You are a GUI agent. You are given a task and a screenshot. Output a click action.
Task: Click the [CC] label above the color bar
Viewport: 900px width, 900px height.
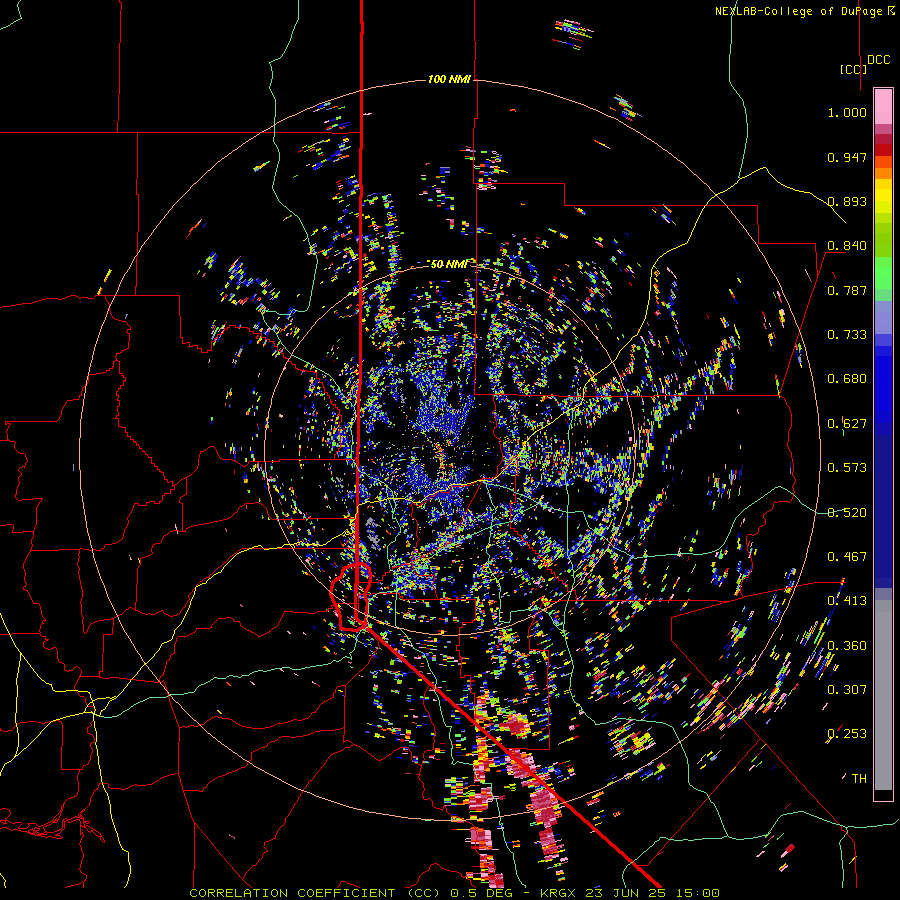tap(853, 69)
